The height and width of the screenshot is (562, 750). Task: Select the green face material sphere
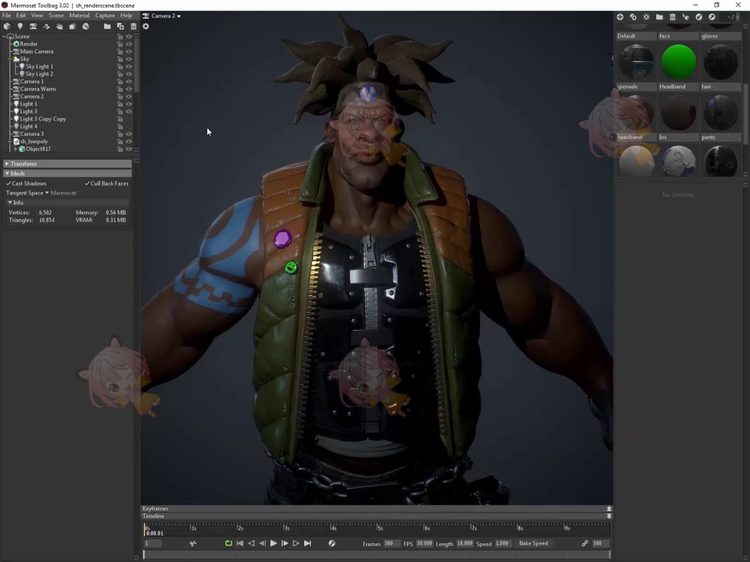(678, 62)
